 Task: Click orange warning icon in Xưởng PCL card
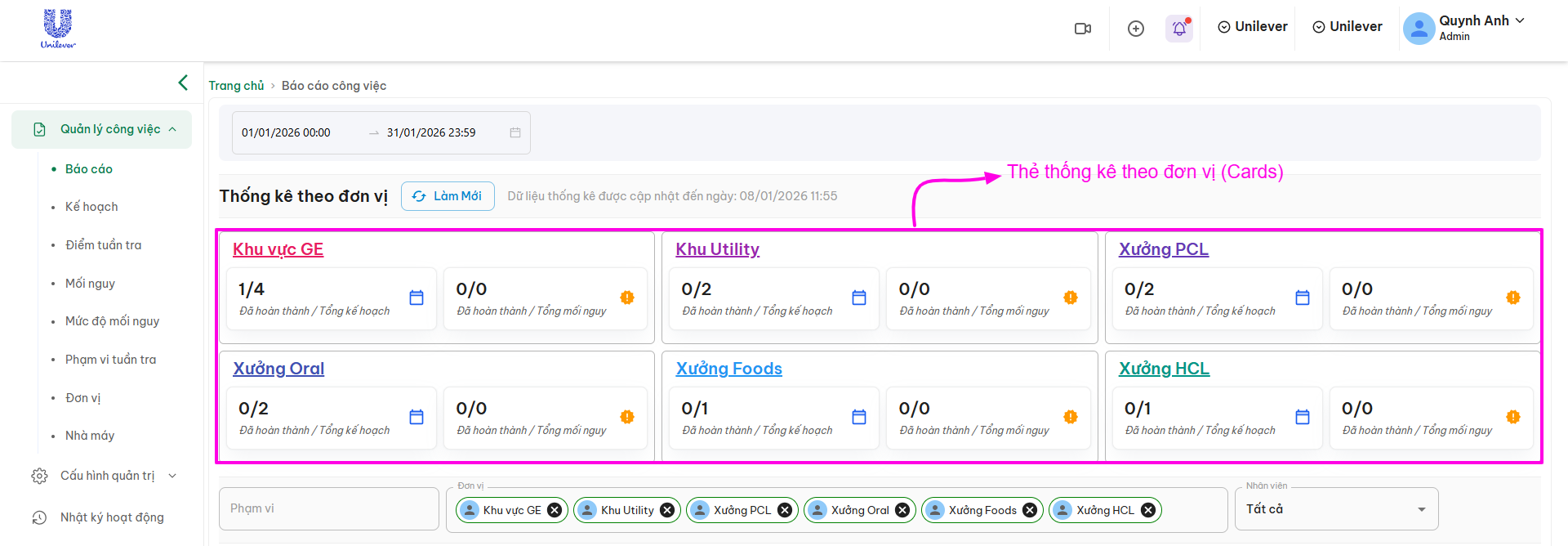pos(1513,298)
